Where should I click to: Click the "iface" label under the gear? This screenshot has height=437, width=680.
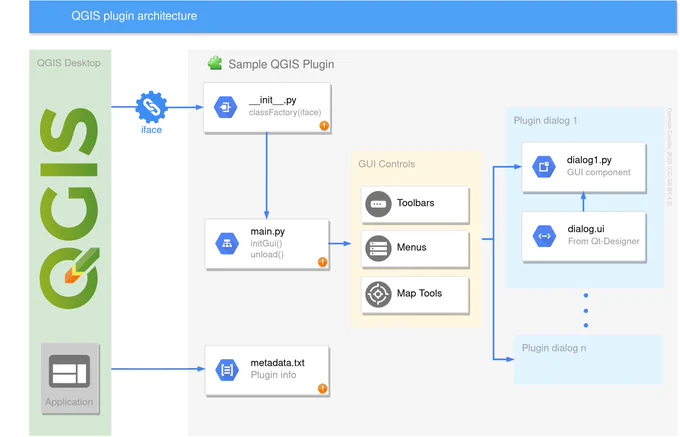click(151, 130)
